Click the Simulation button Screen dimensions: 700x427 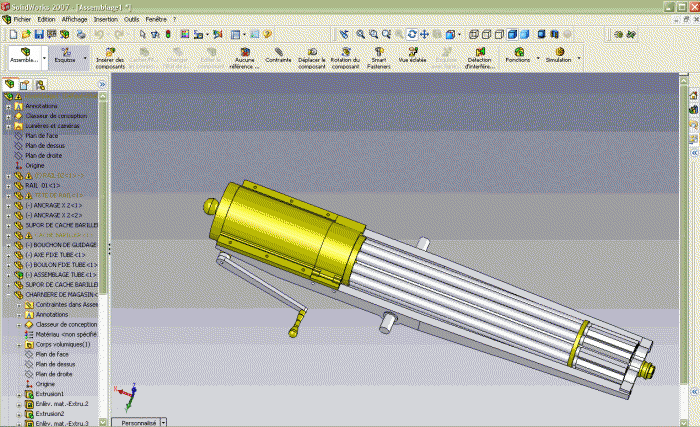558,55
